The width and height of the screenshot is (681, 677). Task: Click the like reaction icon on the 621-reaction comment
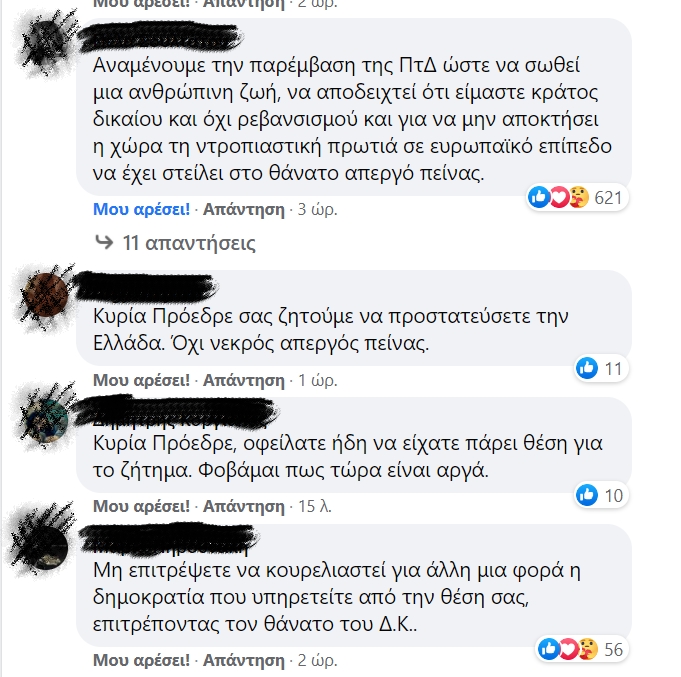[x=539, y=198]
